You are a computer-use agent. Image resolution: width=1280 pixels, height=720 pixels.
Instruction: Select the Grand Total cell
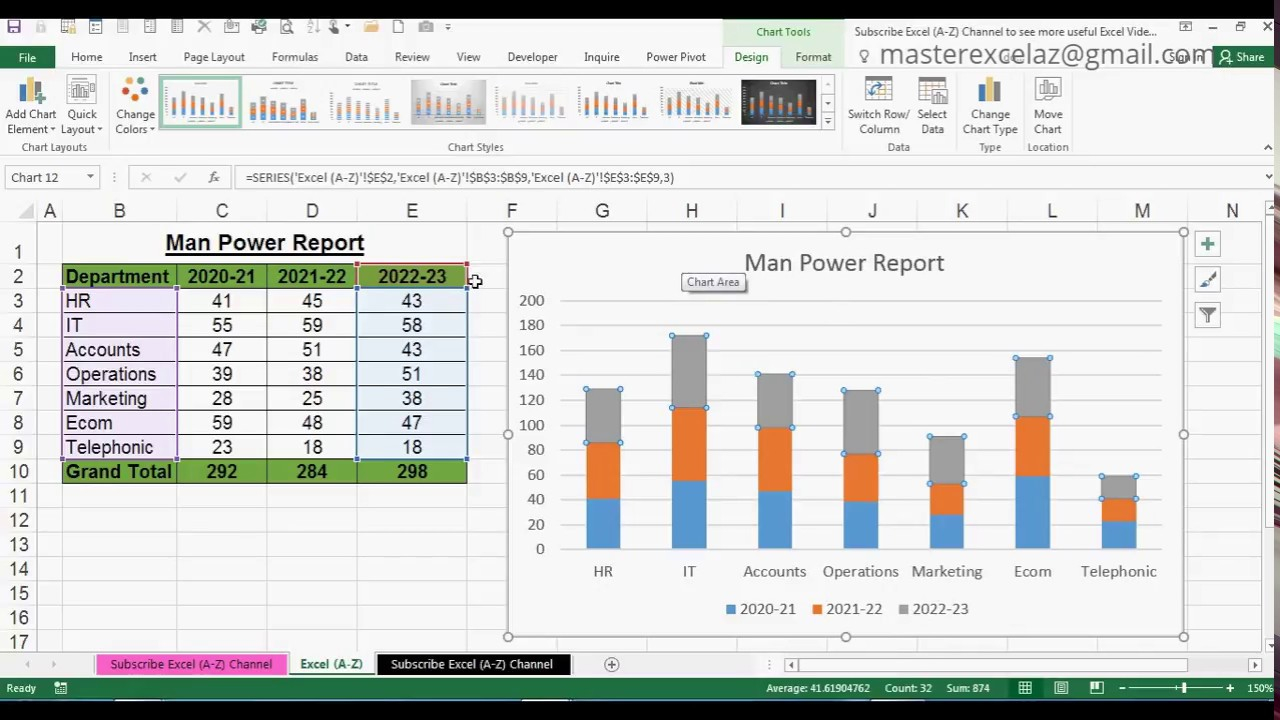click(119, 471)
